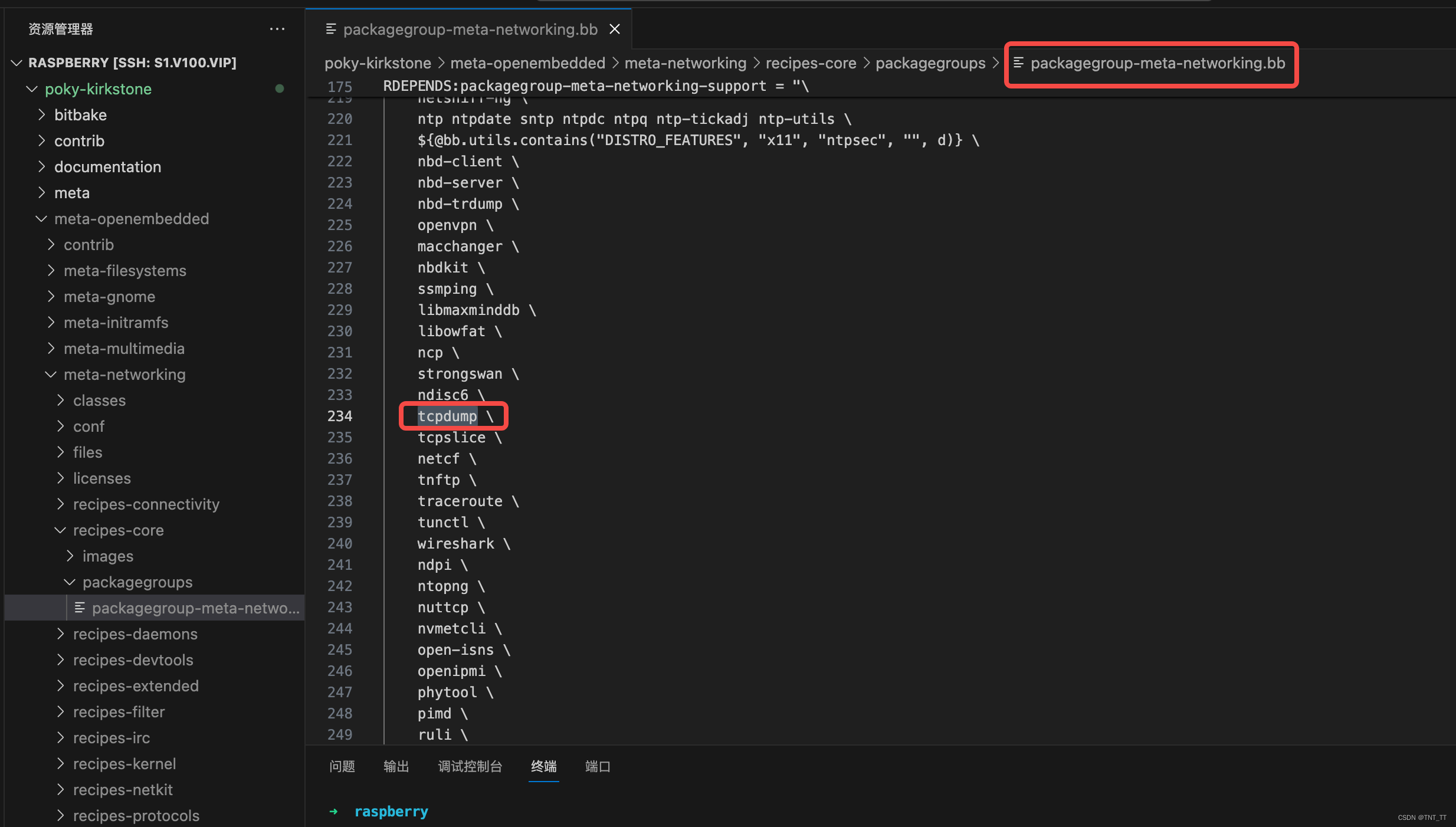Click line number 234 in gutter

click(340, 416)
